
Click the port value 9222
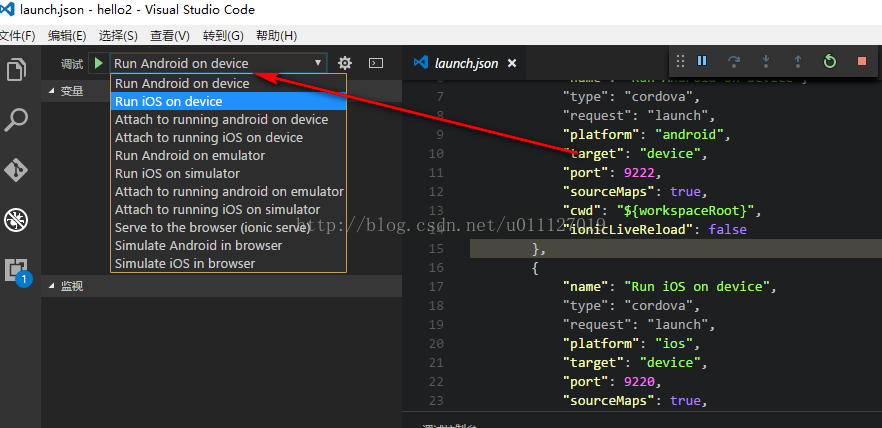pos(639,173)
